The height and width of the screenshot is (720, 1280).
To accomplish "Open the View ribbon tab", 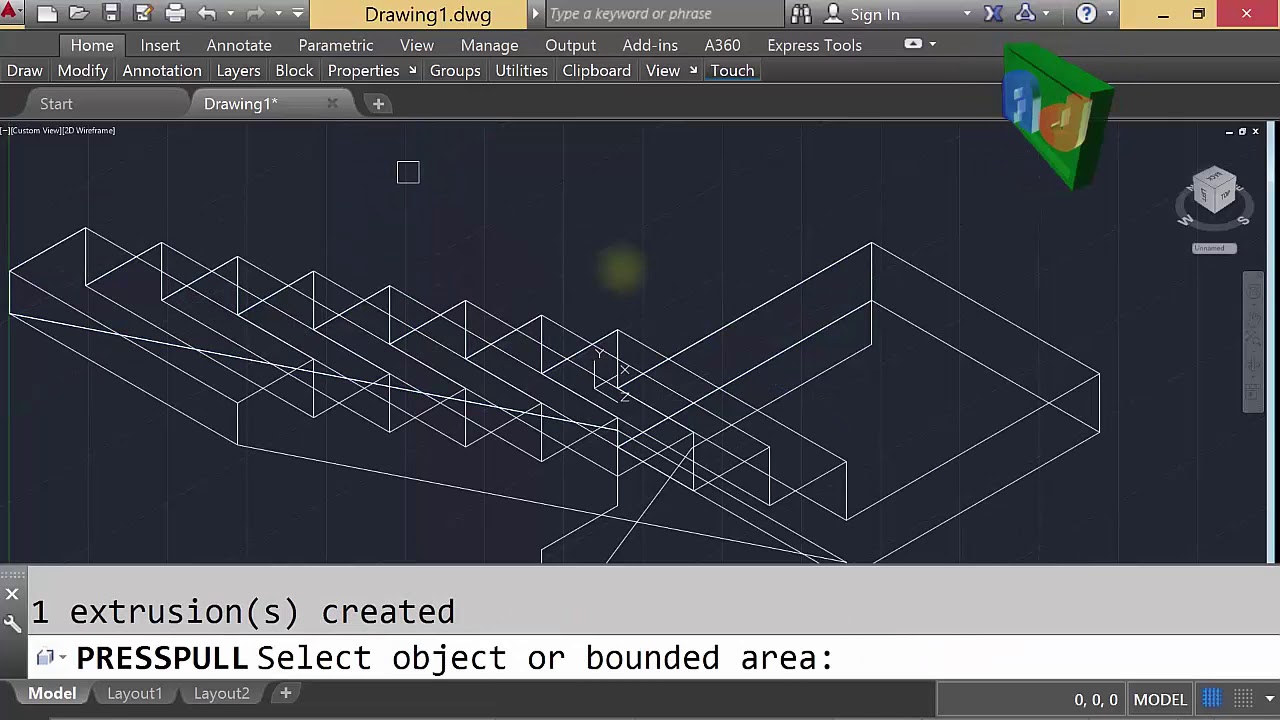I will pyautogui.click(x=417, y=45).
